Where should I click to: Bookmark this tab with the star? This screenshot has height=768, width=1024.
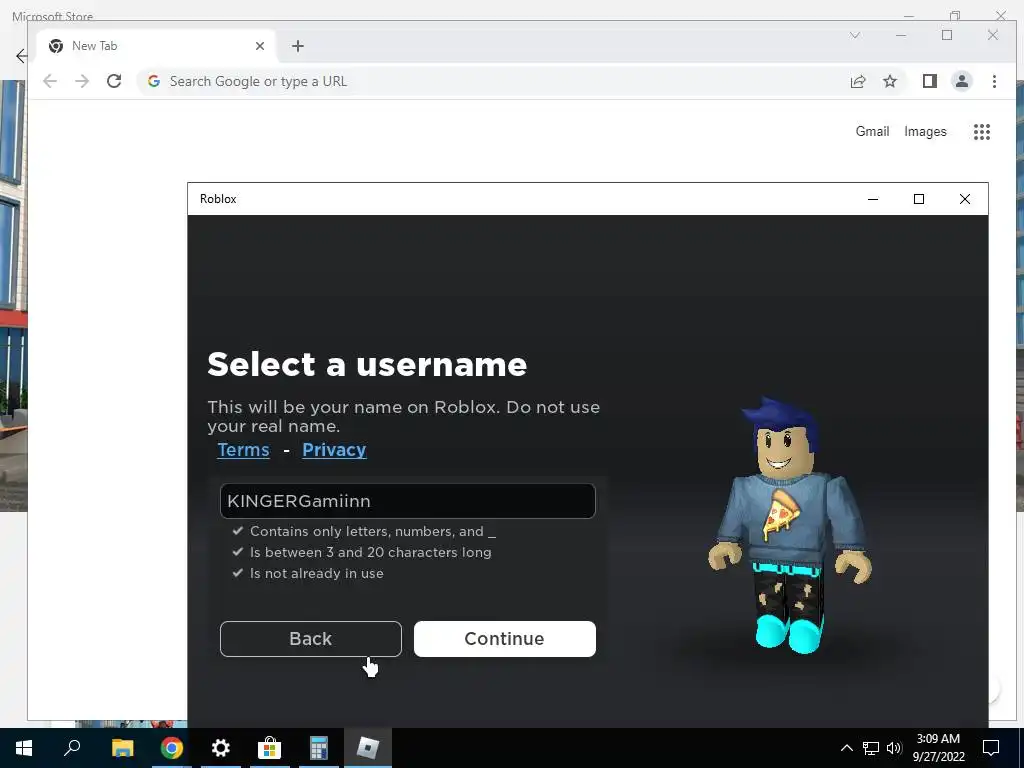[889, 81]
